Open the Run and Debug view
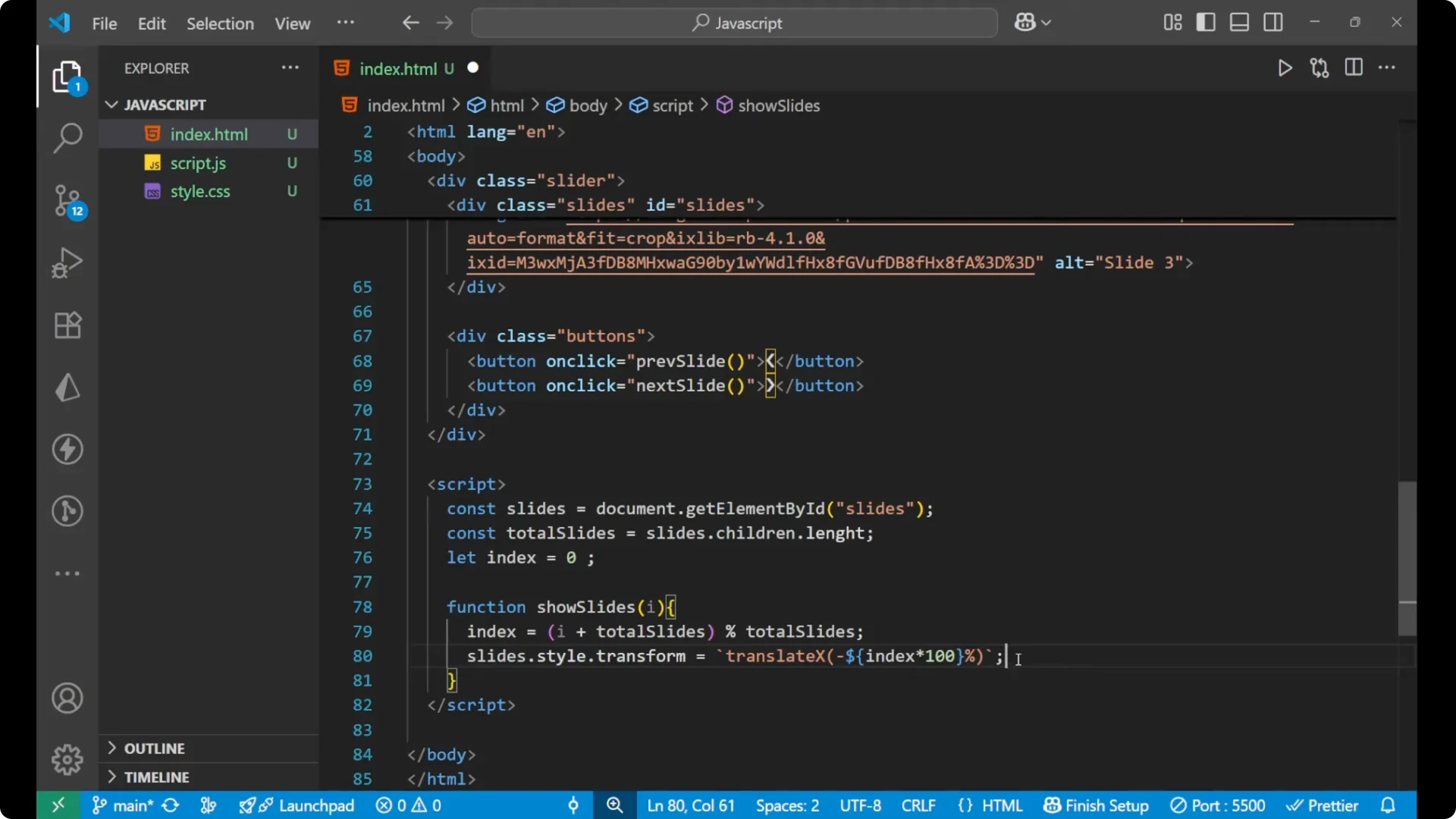1456x819 pixels. tap(67, 262)
